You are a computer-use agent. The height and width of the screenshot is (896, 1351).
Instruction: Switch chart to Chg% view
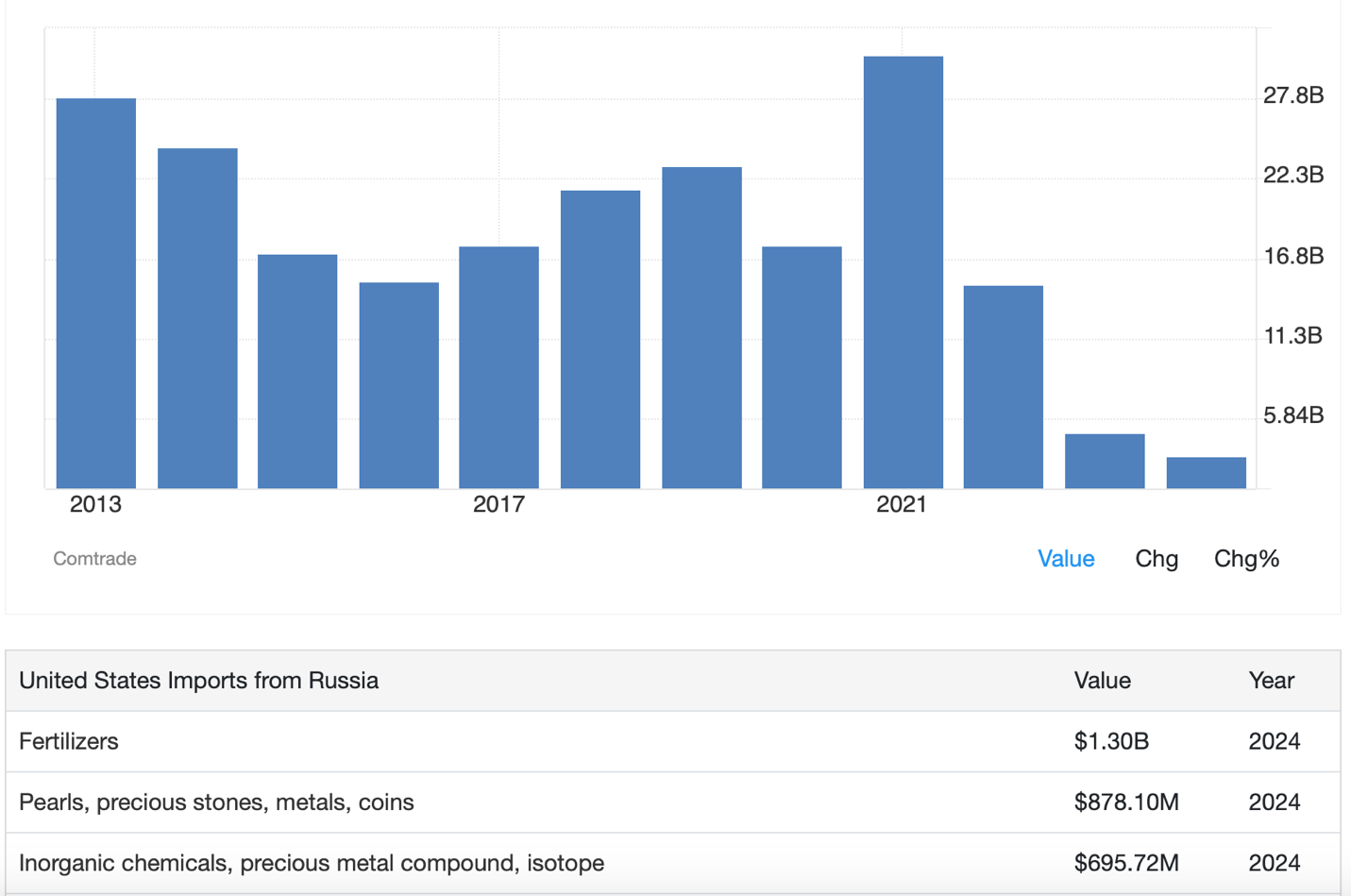click(1246, 559)
